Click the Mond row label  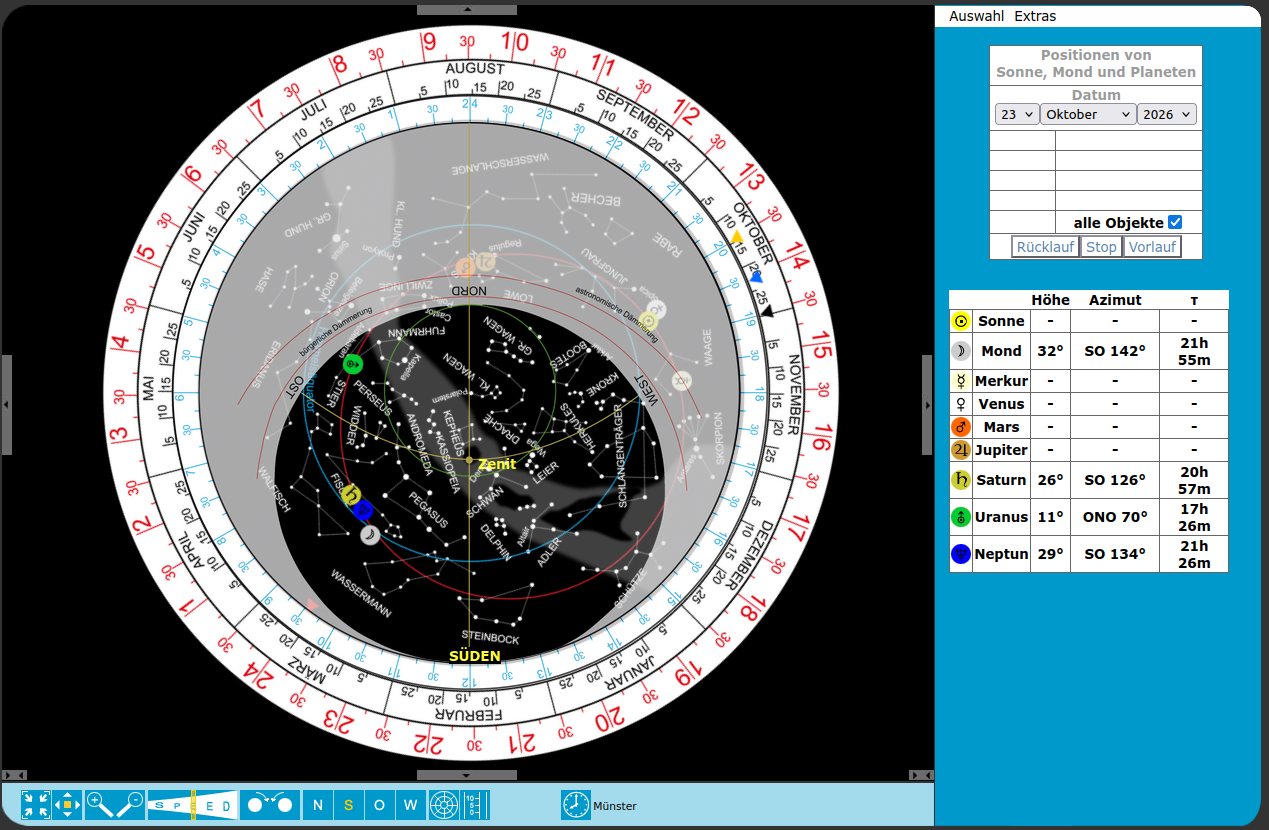(x=1001, y=351)
